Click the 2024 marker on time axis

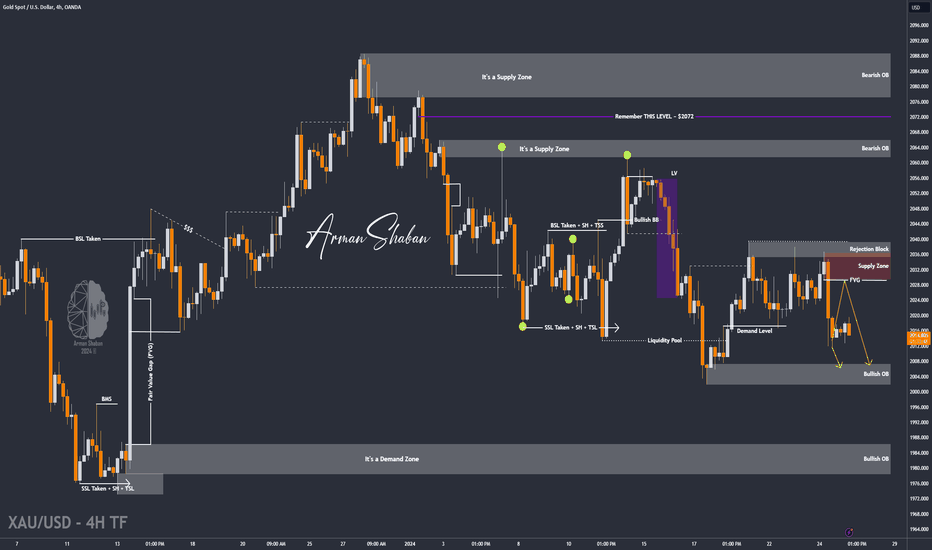(410, 543)
